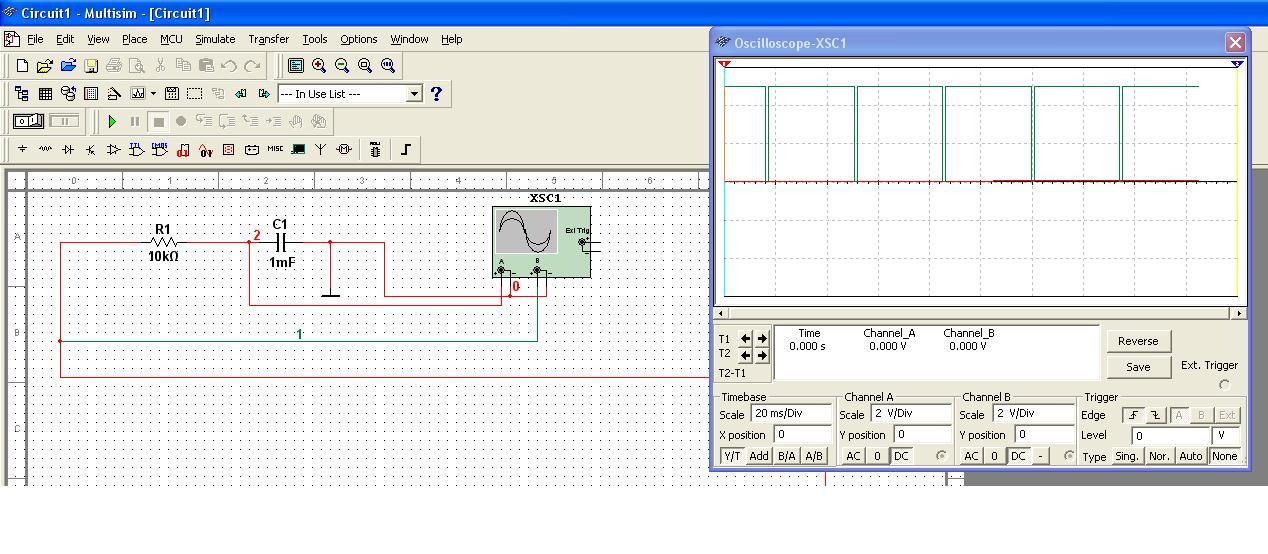This screenshot has width=1268, height=554.
Task: Set Channel A coupling to DC
Action: click(901, 456)
